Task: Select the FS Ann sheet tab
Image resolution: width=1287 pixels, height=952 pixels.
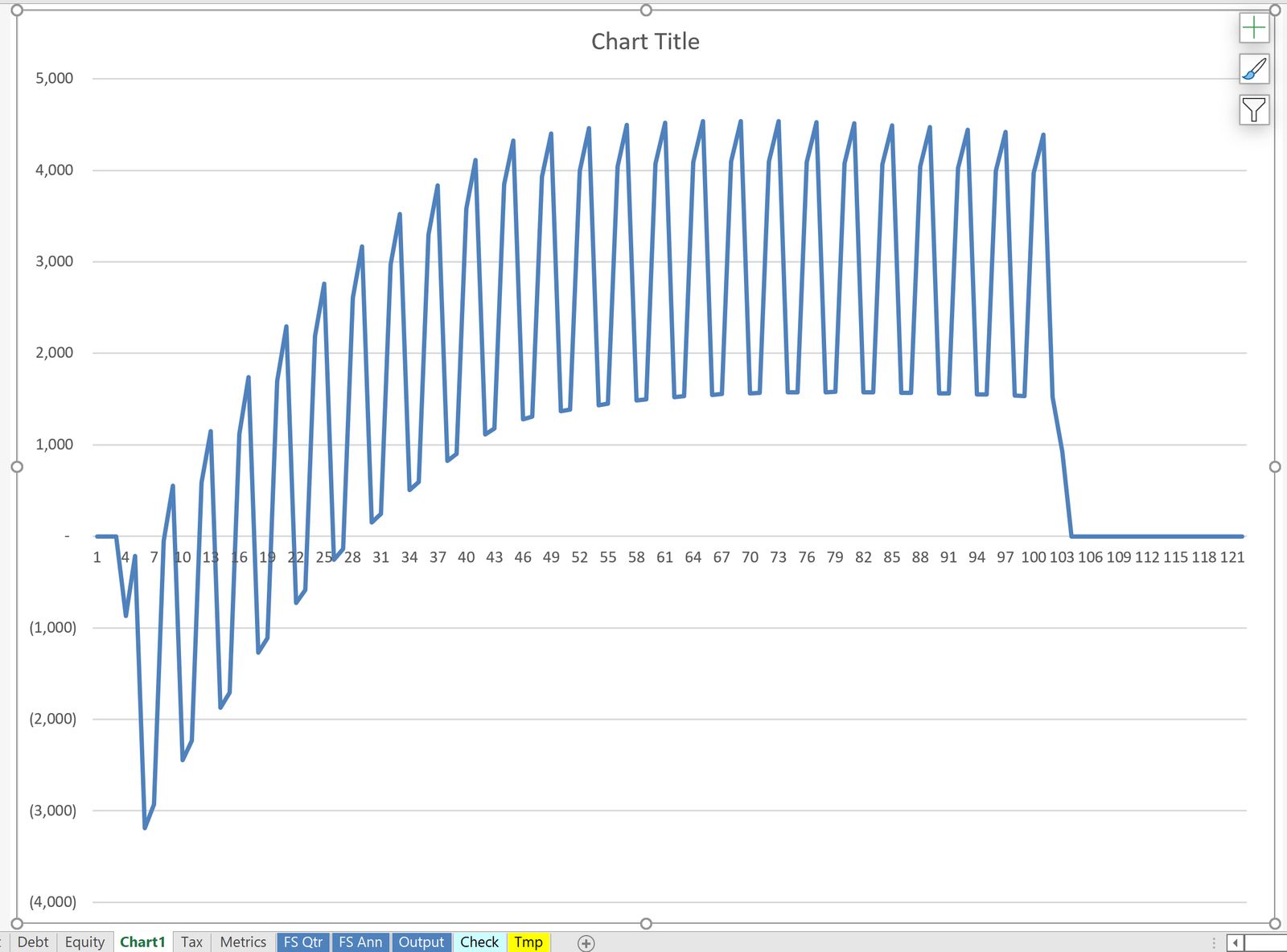Action: point(360,942)
